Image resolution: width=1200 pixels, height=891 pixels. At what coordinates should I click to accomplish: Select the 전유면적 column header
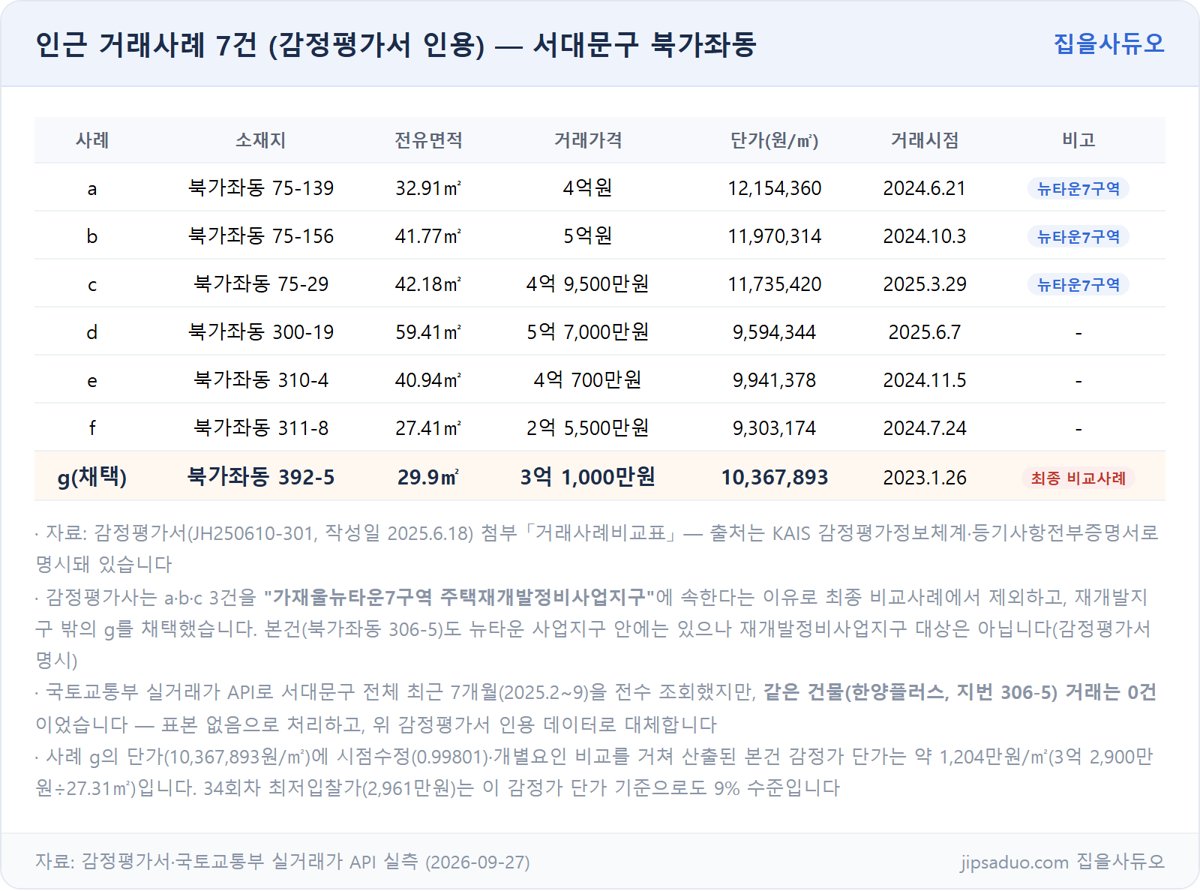tap(428, 140)
